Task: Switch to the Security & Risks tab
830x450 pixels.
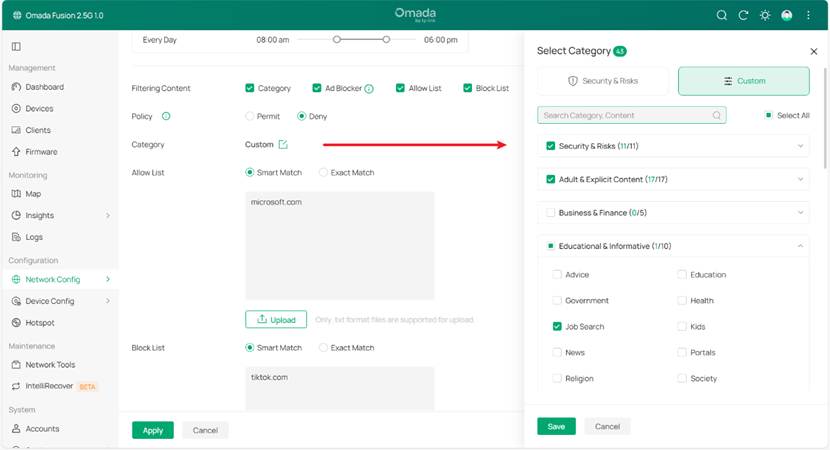Action: pos(603,81)
